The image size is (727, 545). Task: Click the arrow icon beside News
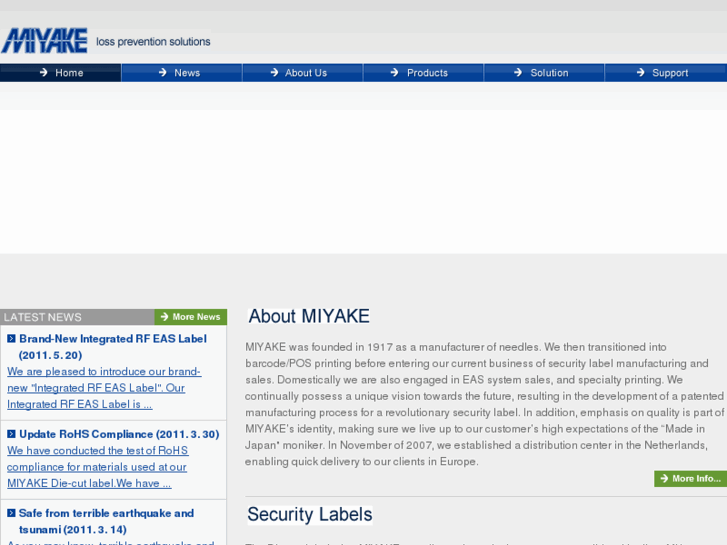click(x=163, y=73)
